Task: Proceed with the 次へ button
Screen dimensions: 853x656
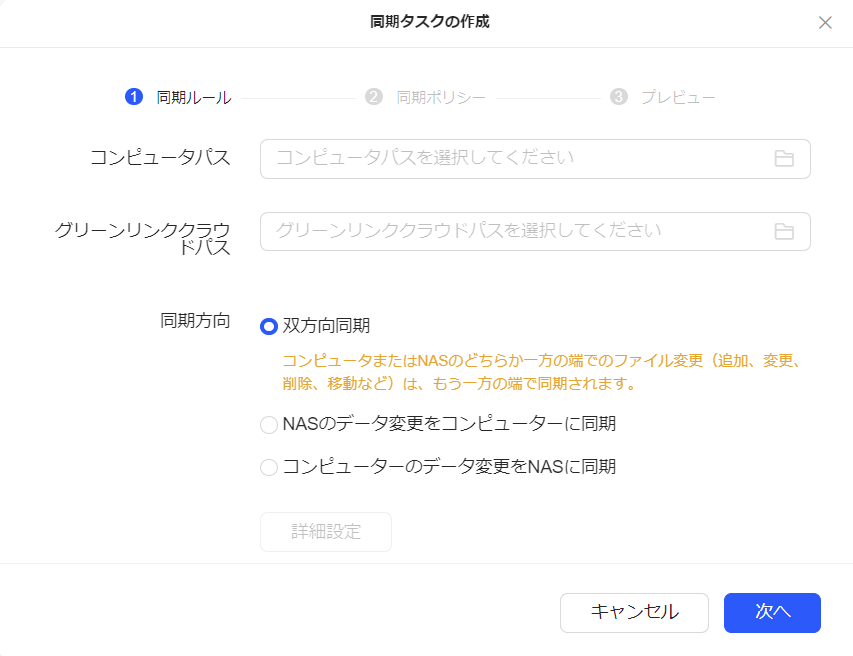Action: [772, 613]
